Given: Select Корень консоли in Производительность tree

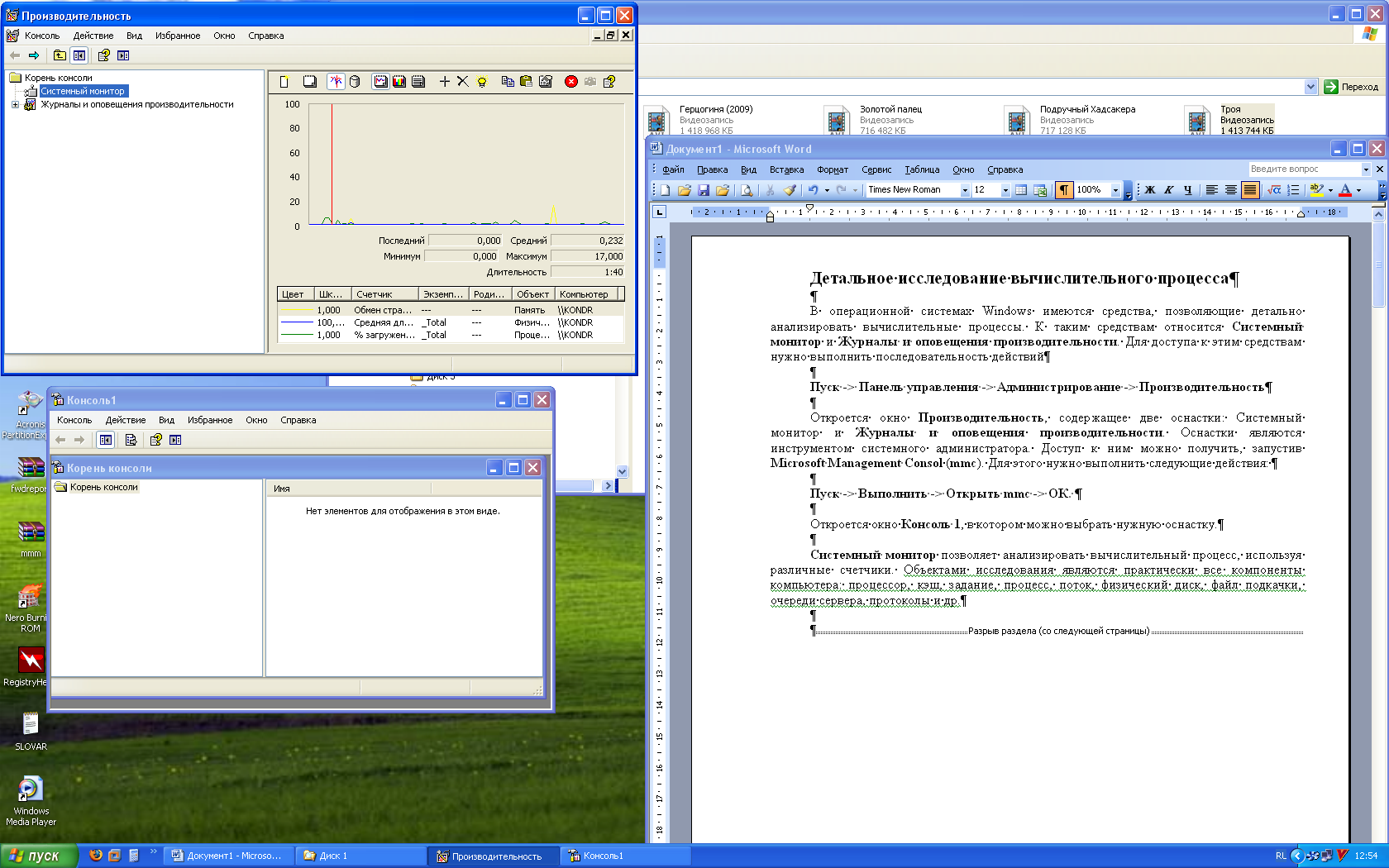Looking at the screenshot, I should [x=58, y=78].
